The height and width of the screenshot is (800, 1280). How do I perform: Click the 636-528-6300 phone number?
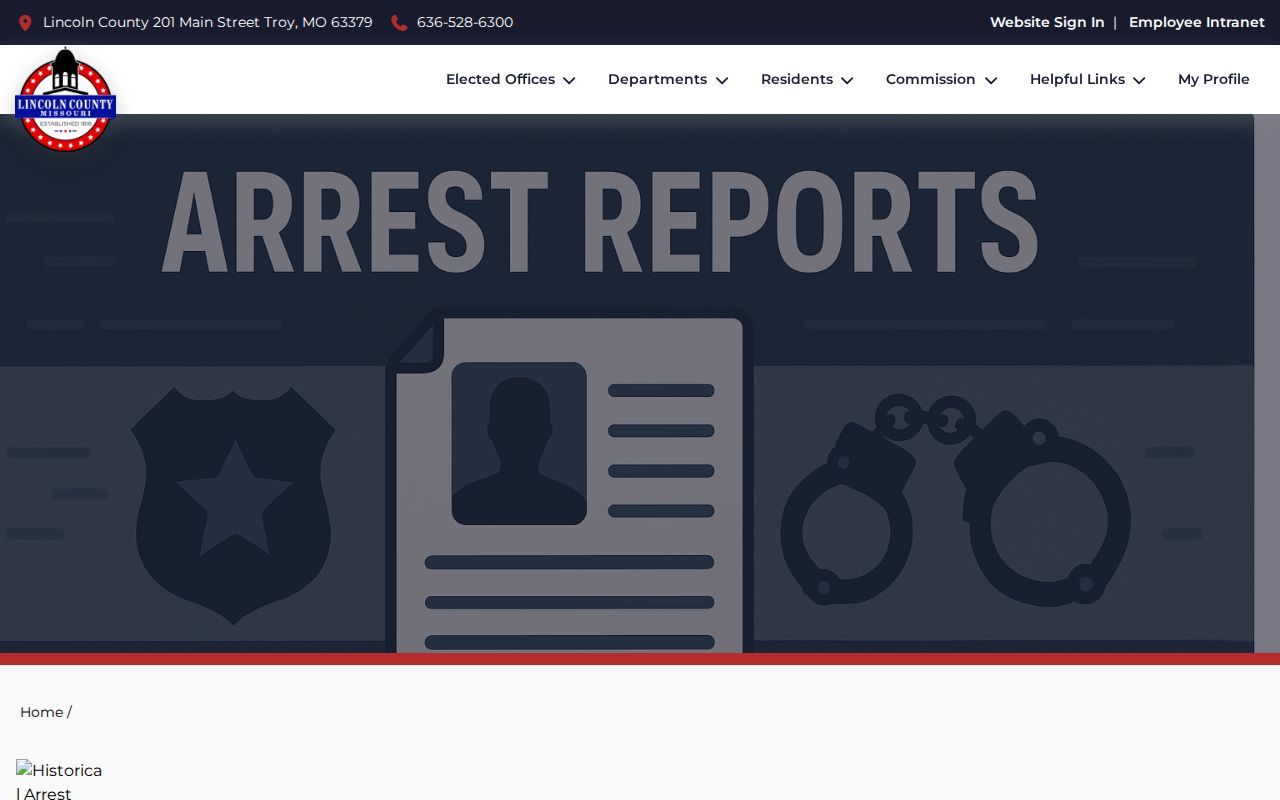click(465, 22)
